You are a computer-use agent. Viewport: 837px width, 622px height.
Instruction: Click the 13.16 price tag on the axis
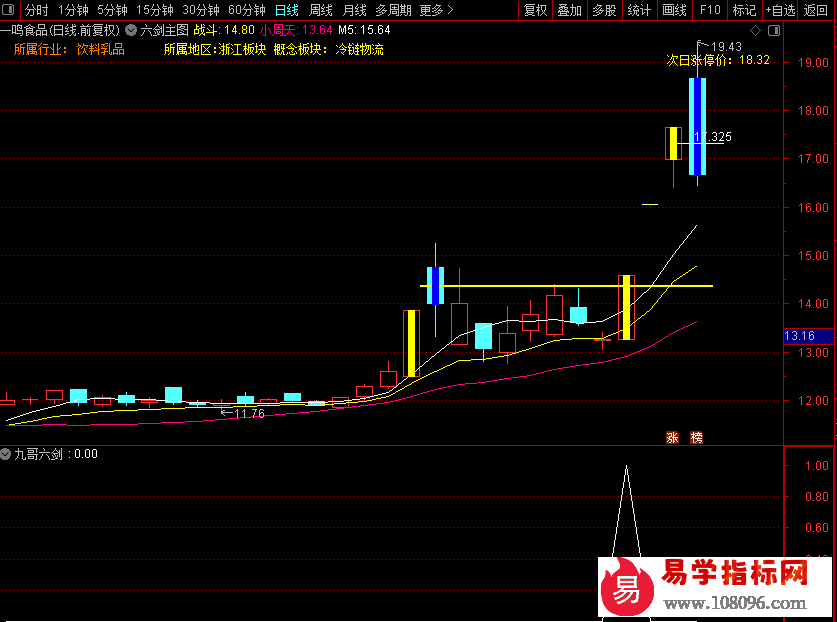click(801, 336)
